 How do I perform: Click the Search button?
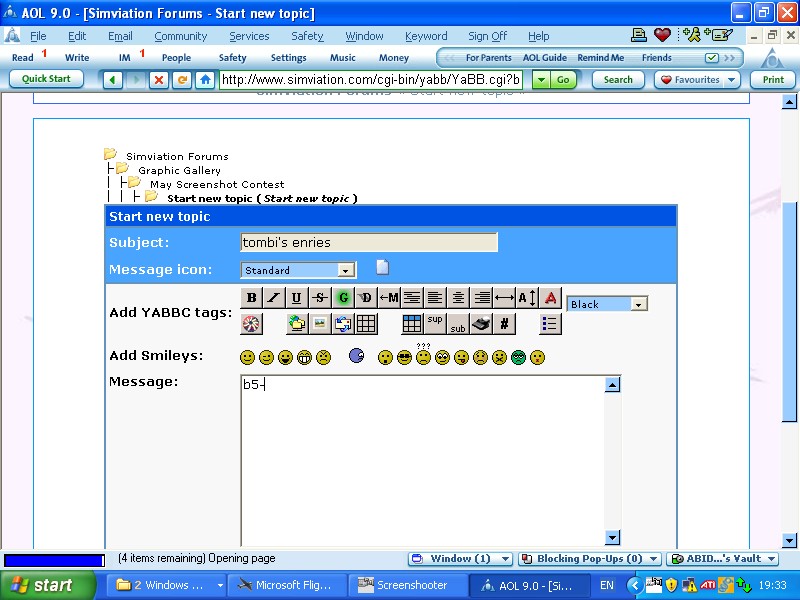(618, 80)
